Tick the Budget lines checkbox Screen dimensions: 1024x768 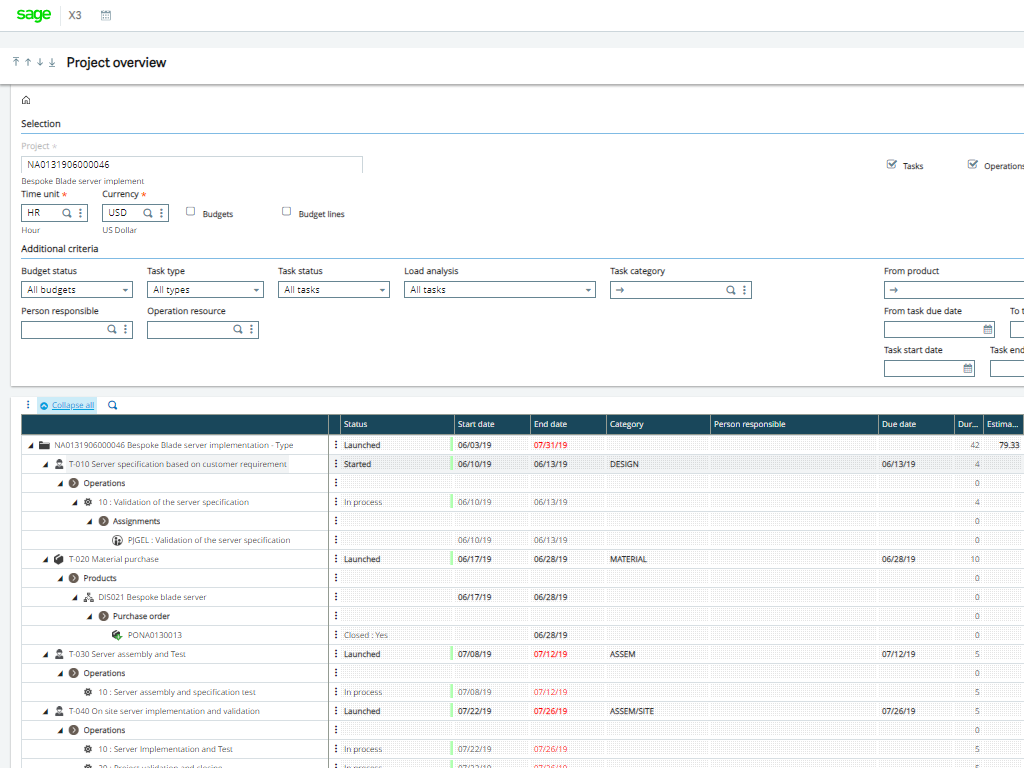[x=287, y=212]
